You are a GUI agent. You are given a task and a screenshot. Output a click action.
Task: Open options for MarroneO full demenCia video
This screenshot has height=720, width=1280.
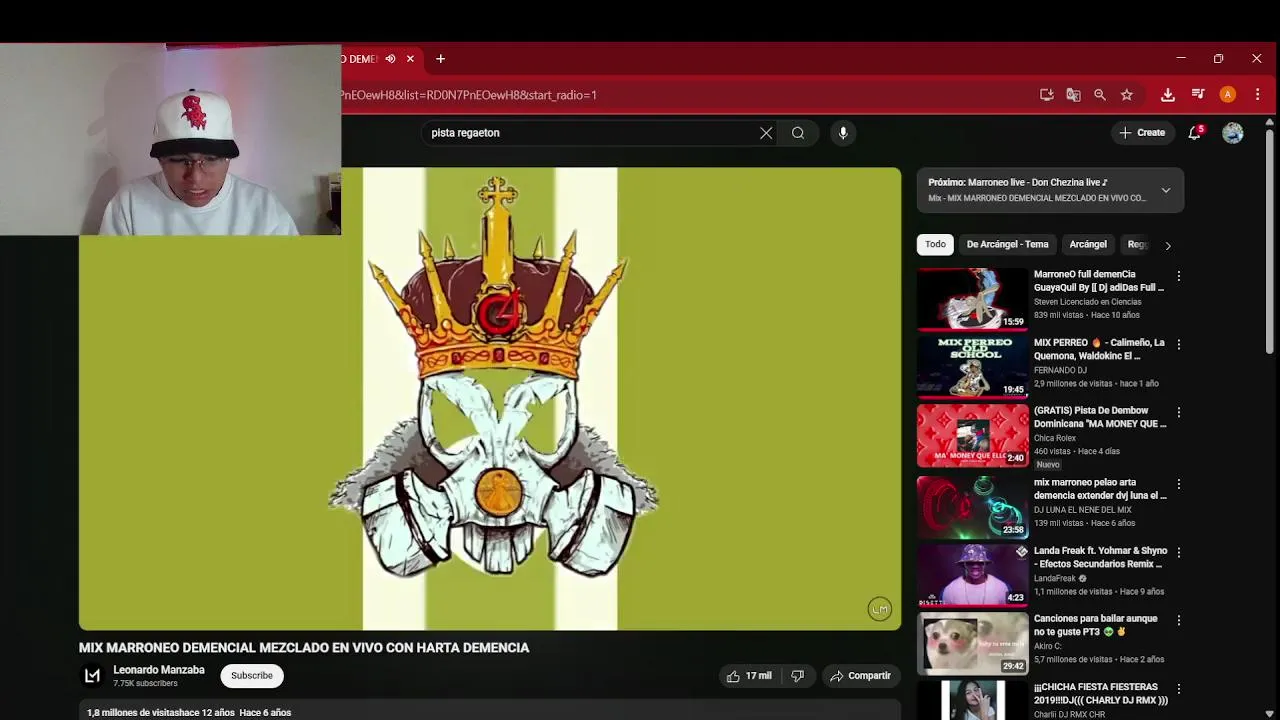pos(1179,276)
